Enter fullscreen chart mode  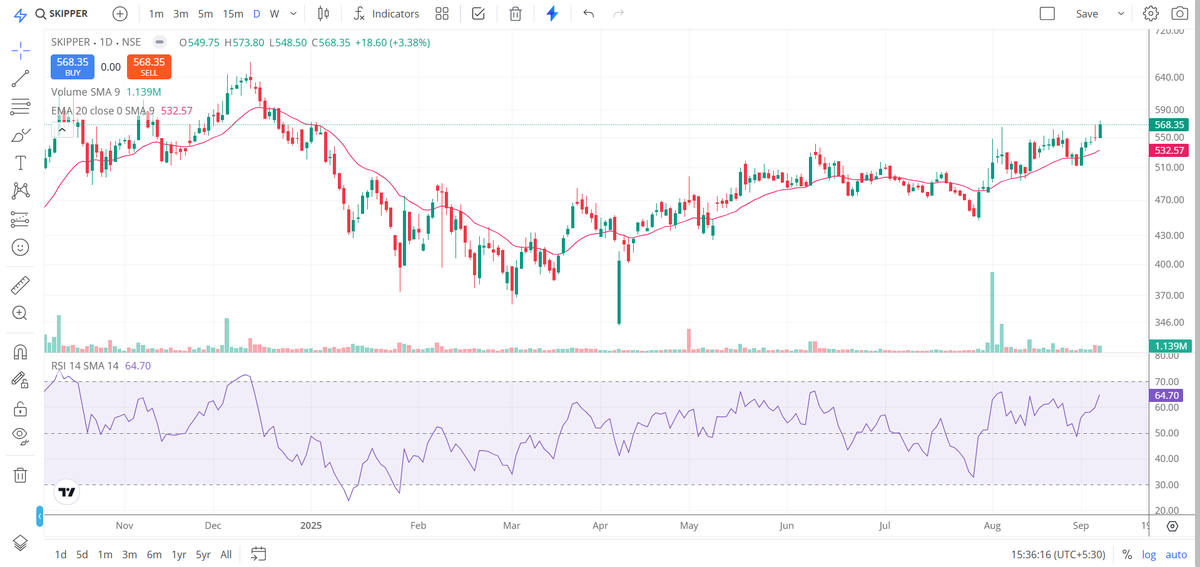click(x=1047, y=14)
